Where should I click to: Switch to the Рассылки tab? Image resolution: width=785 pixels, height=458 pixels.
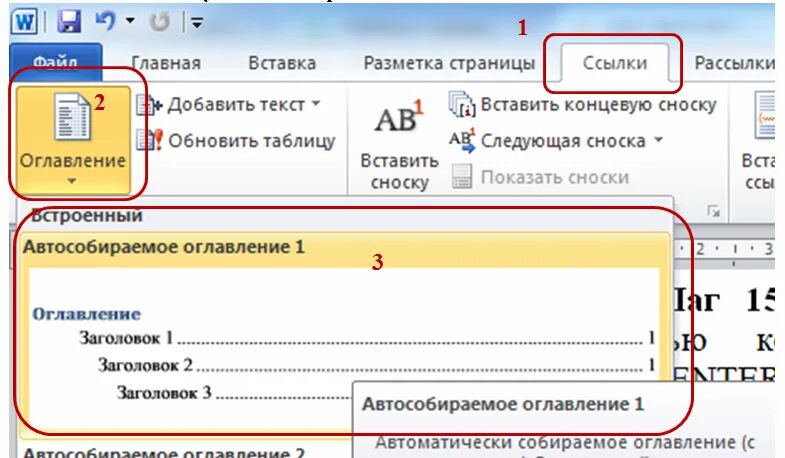click(734, 63)
